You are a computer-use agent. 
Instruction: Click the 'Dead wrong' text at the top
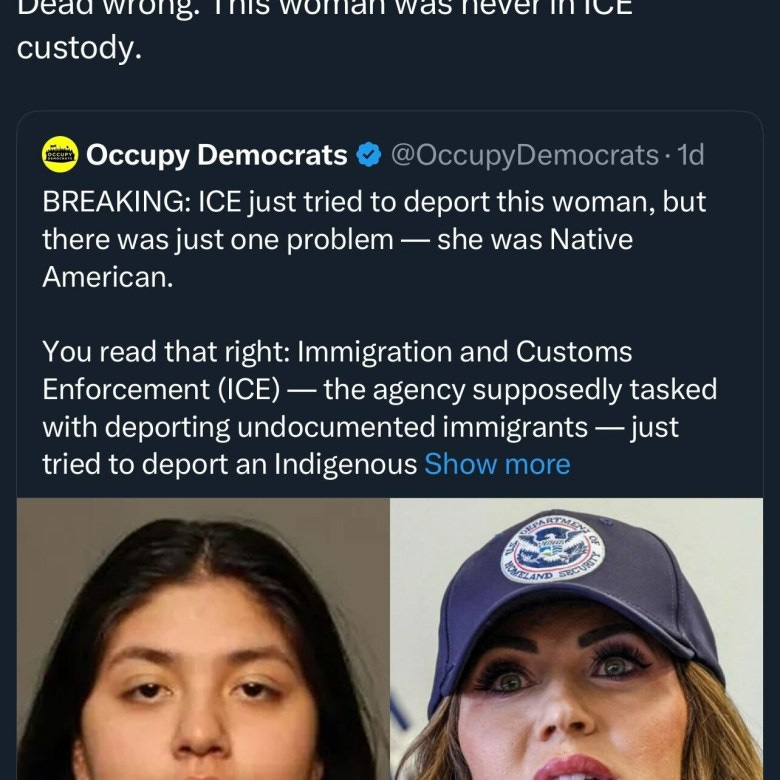(x=104, y=9)
